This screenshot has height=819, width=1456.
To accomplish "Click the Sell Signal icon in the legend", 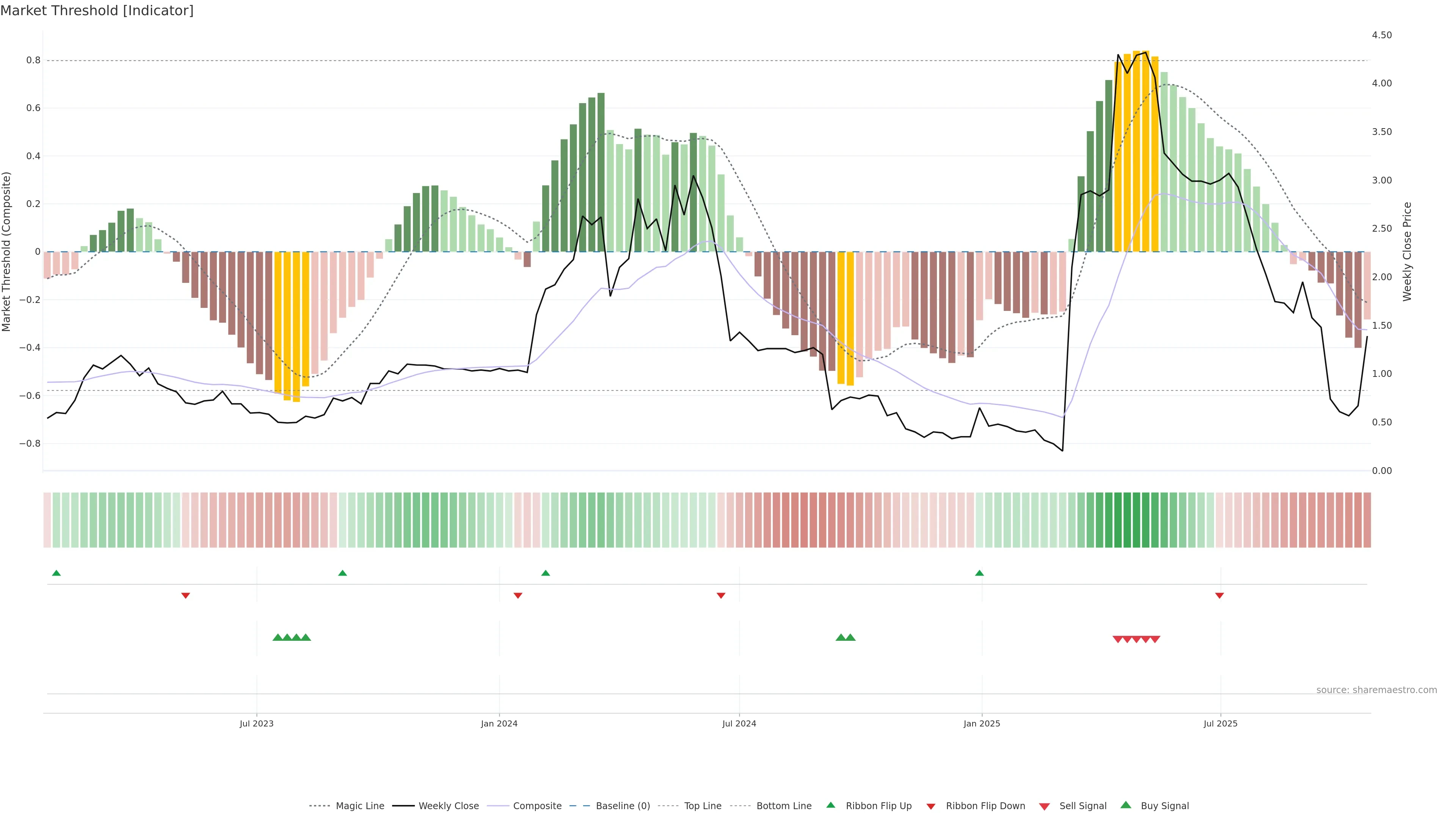I will [x=1044, y=806].
